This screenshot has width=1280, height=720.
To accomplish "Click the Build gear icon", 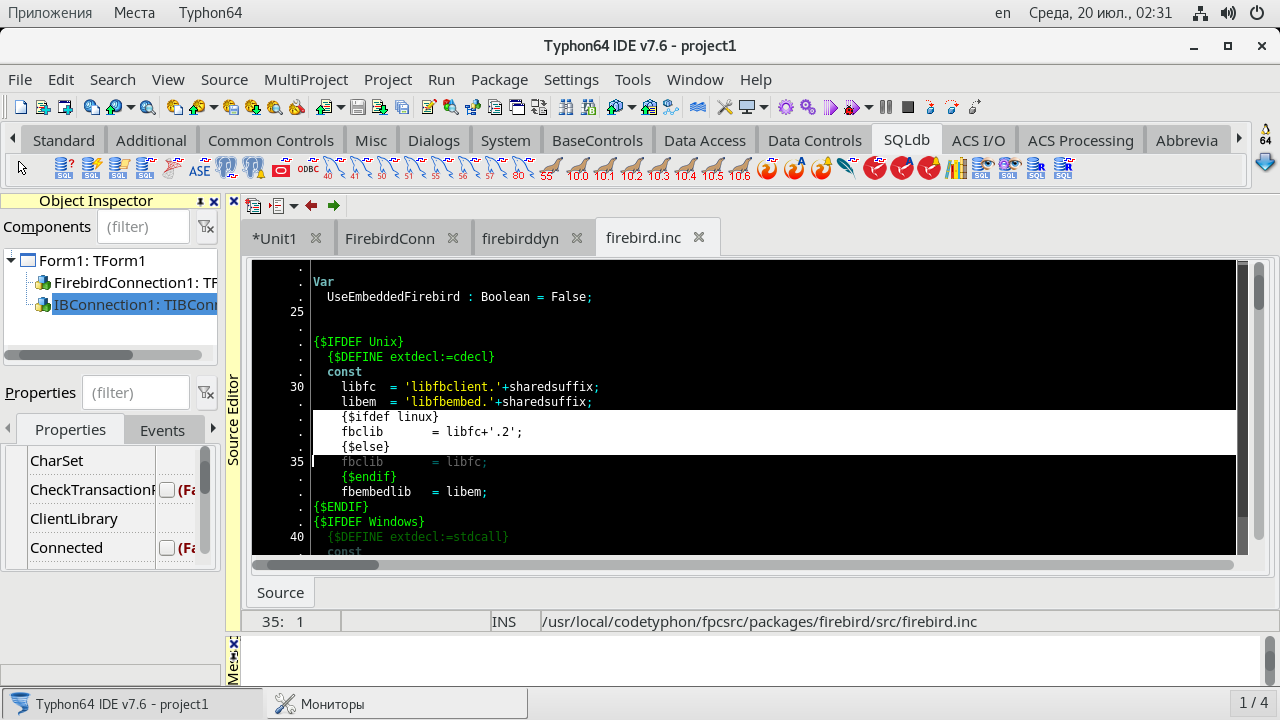I will (786, 107).
